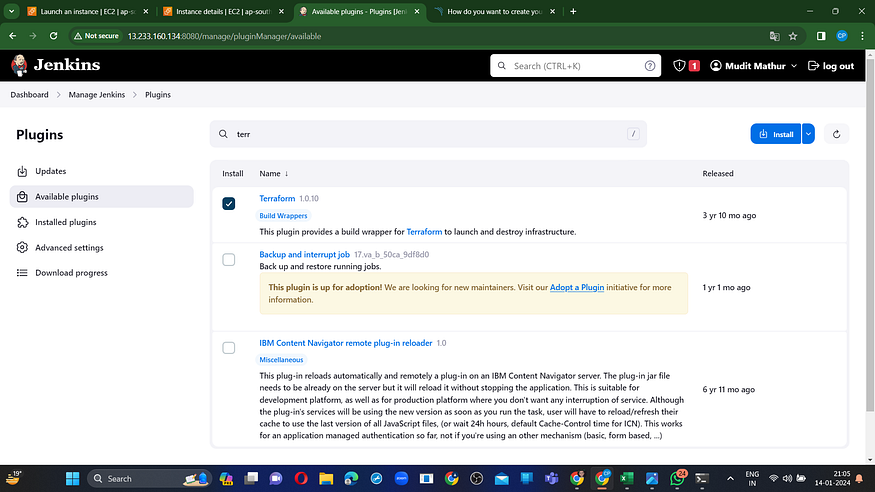Image resolution: width=875 pixels, height=492 pixels.
Task: Click the Miscellaneous category tag
Action: [x=281, y=360]
